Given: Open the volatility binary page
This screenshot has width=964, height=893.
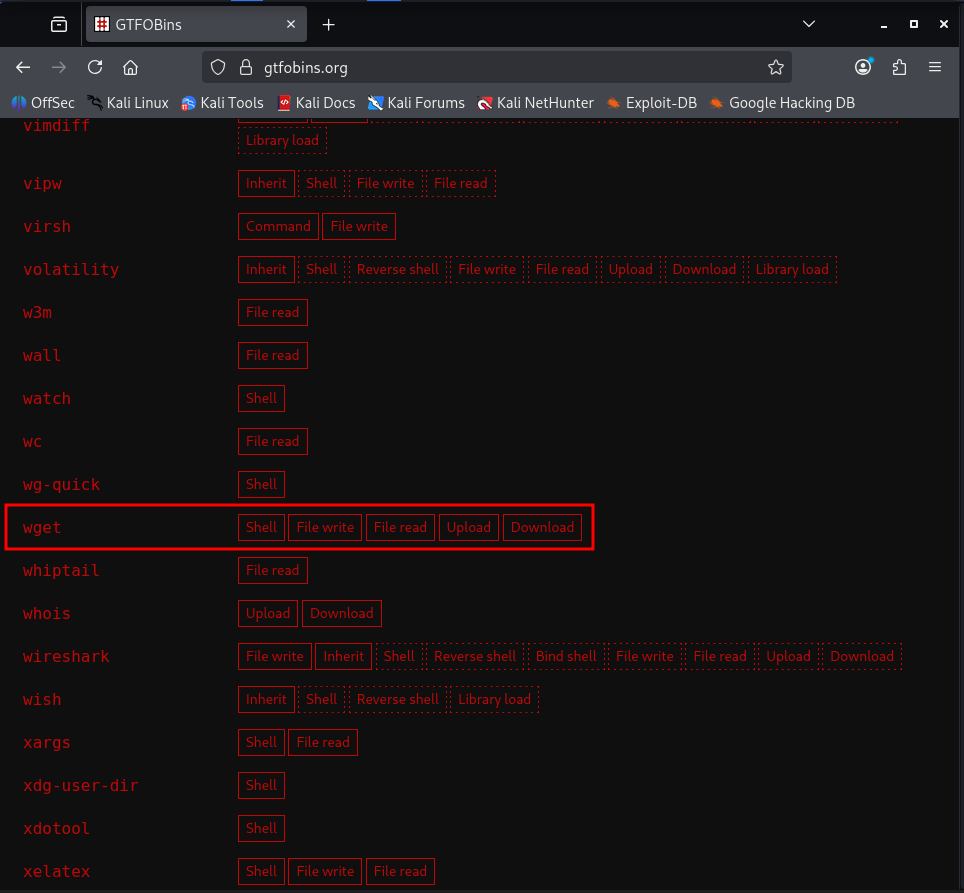Looking at the screenshot, I should point(71,270).
